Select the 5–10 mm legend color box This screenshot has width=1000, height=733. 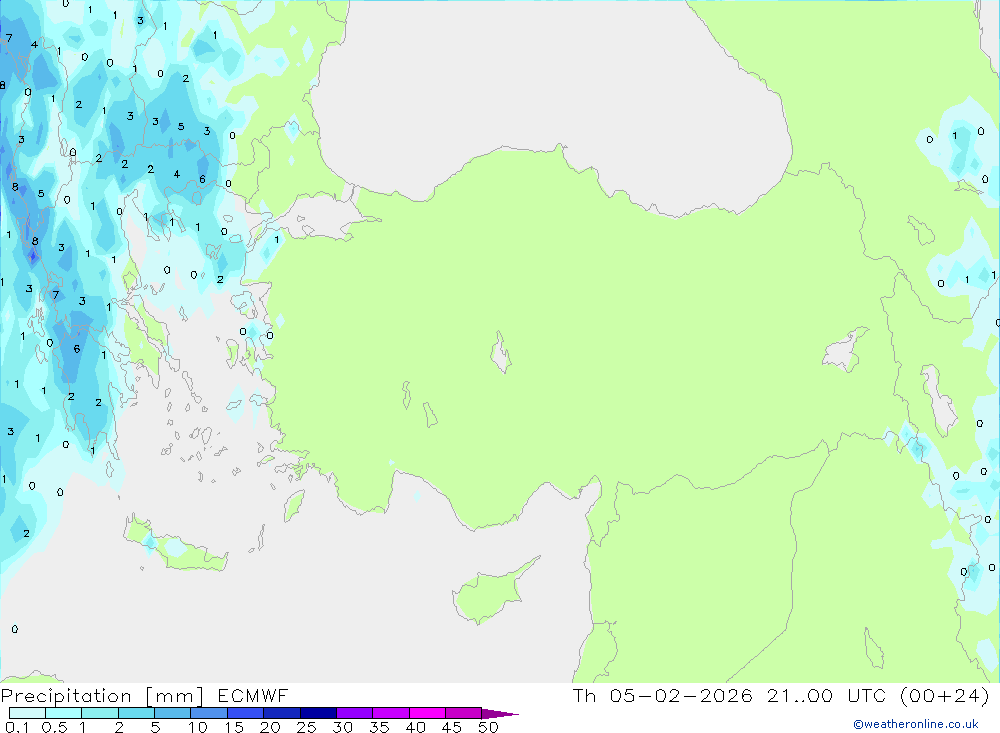172,713
